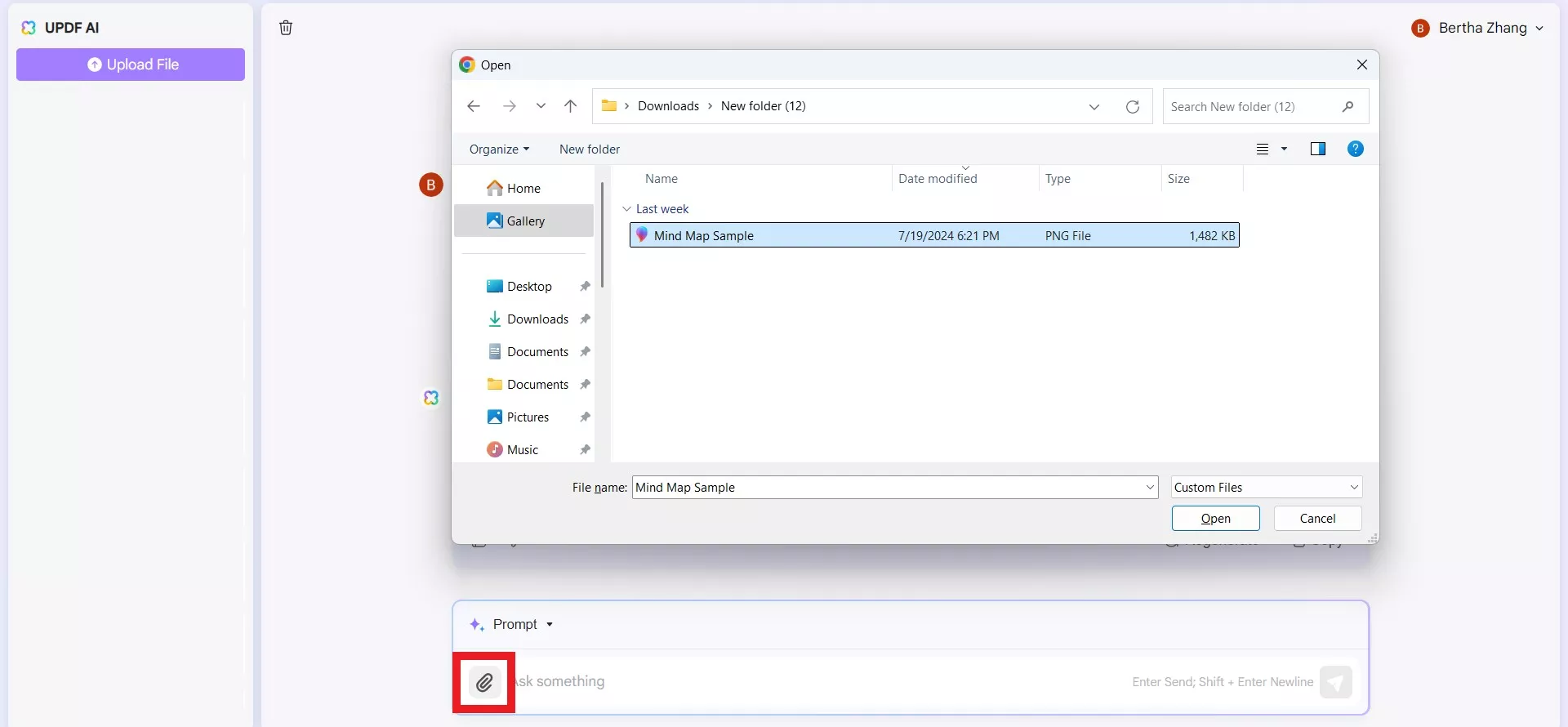Image resolution: width=1568 pixels, height=727 pixels.
Task: Show the preview pane icon
Action: point(1318,149)
